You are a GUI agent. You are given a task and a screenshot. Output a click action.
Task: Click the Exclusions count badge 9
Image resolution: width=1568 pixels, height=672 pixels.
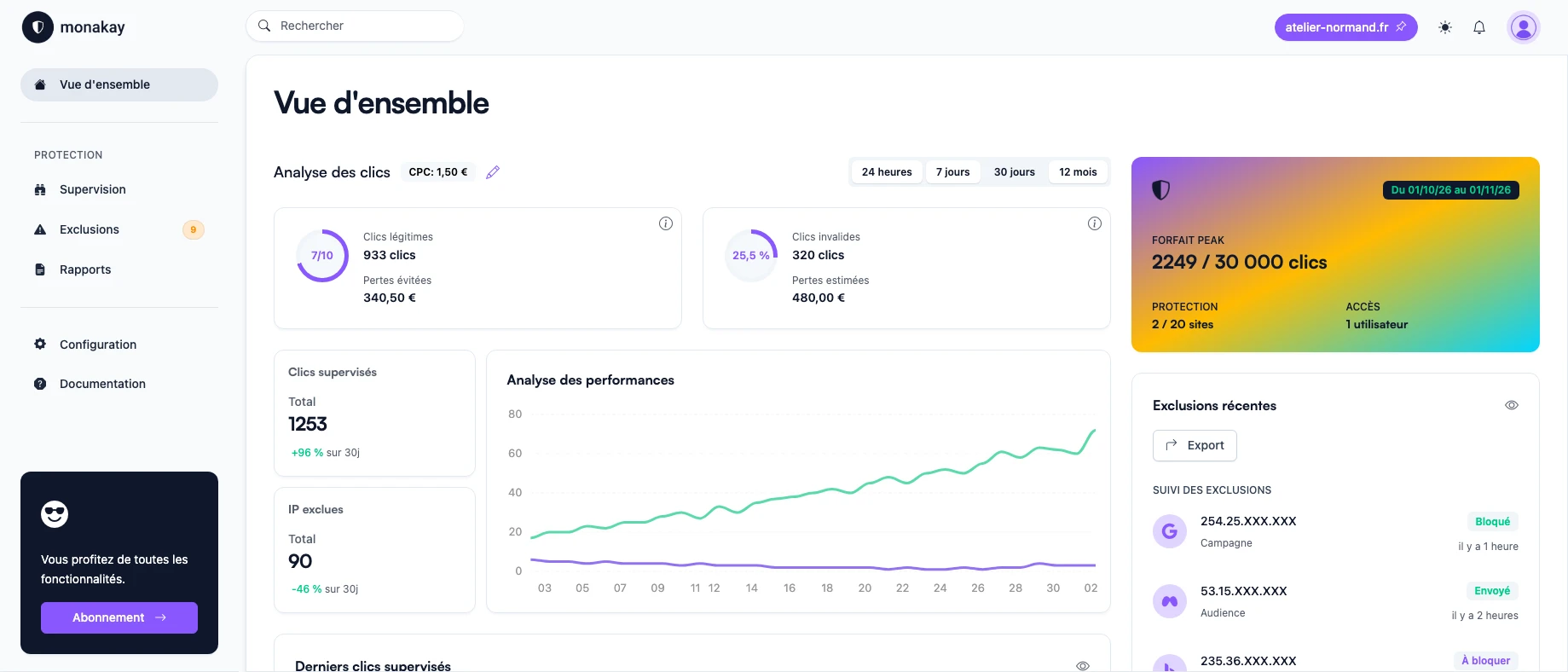(x=194, y=229)
